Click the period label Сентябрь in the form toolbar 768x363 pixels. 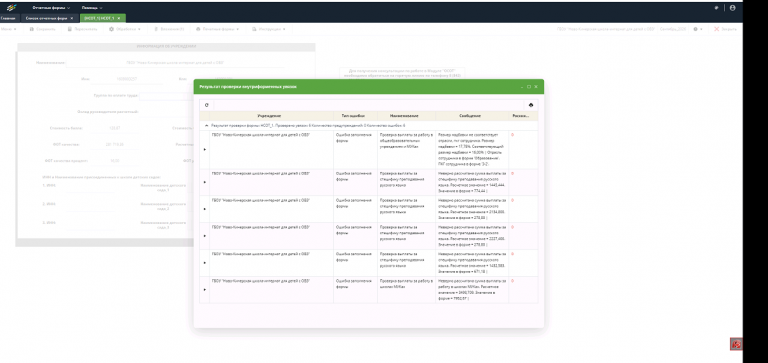tap(673, 29)
